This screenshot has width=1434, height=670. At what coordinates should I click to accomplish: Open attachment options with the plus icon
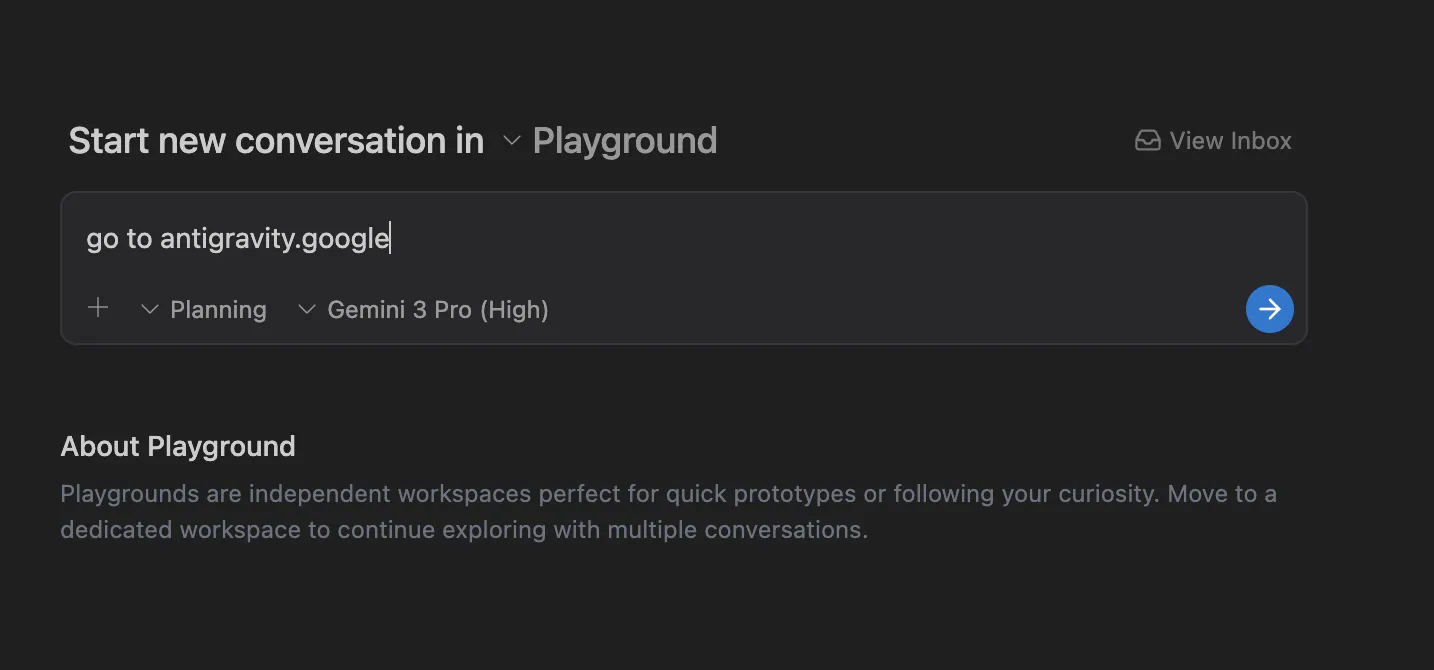(x=98, y=308)
